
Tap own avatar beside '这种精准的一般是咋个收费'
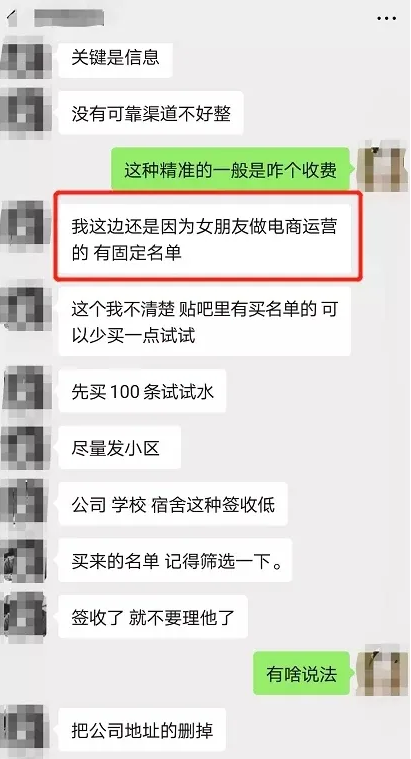point(382,166)
